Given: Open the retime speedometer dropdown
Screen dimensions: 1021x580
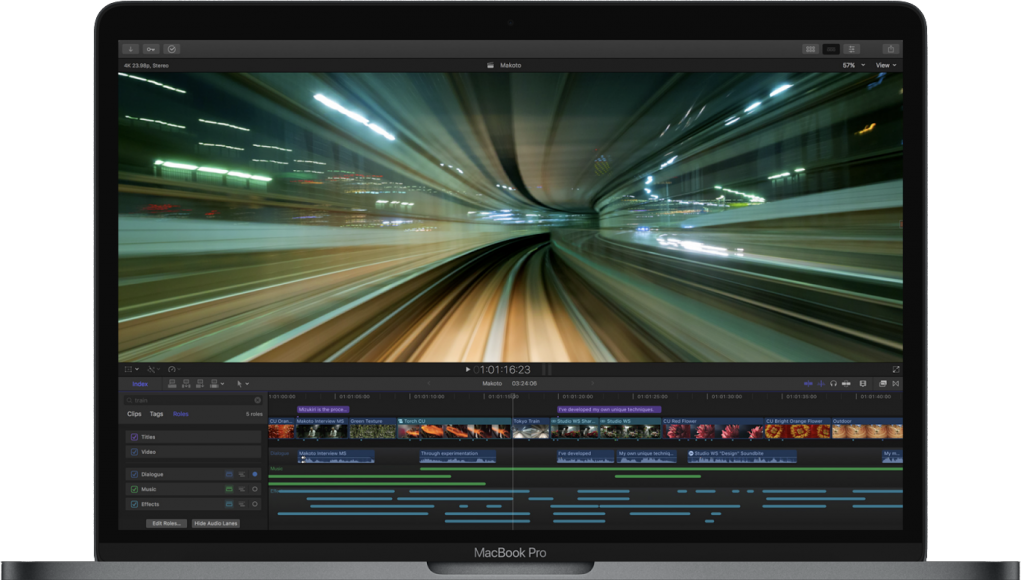Looking at the screenshot, I should coord(174,370).
